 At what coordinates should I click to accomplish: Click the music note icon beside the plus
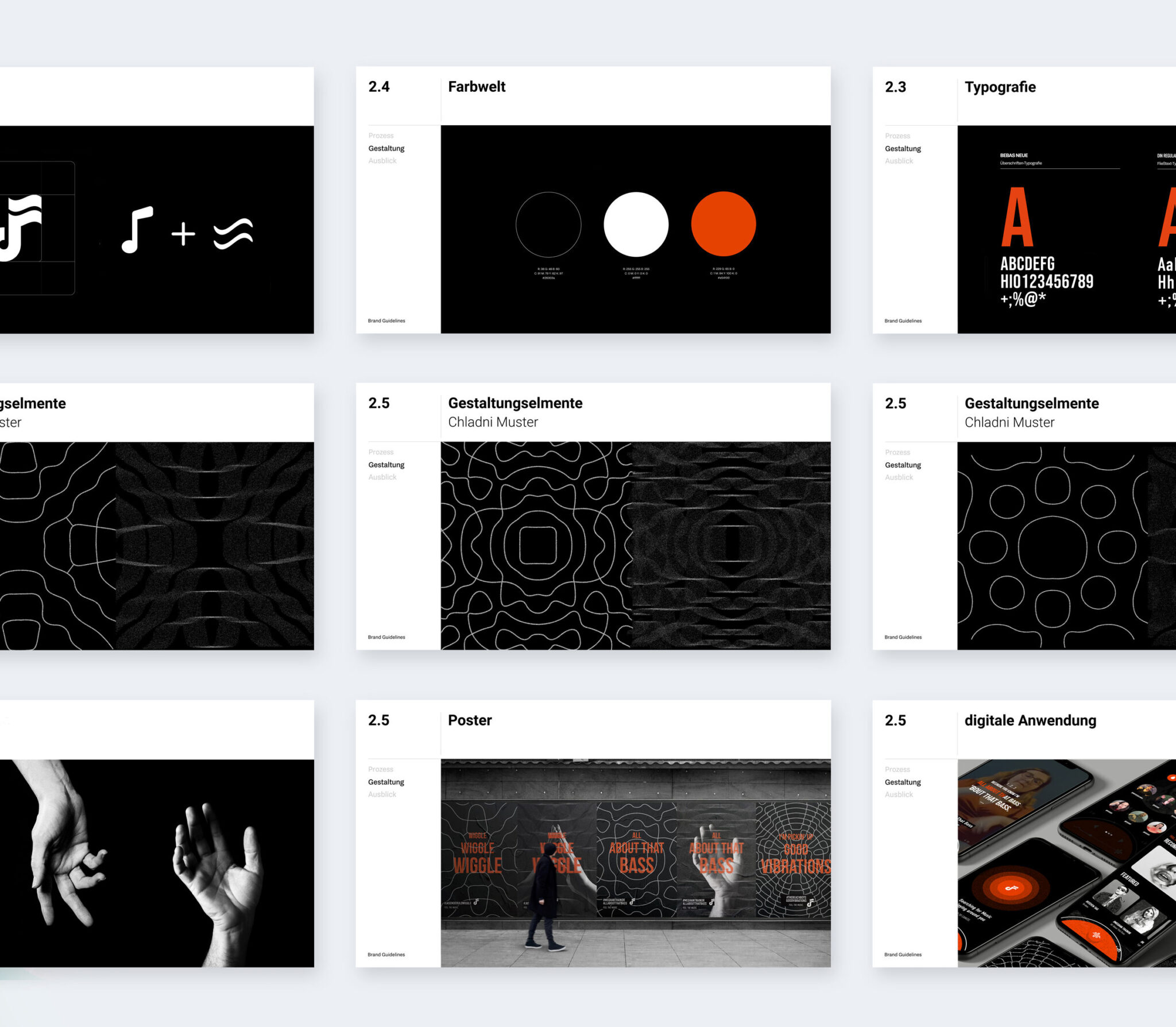pos(137,229)
